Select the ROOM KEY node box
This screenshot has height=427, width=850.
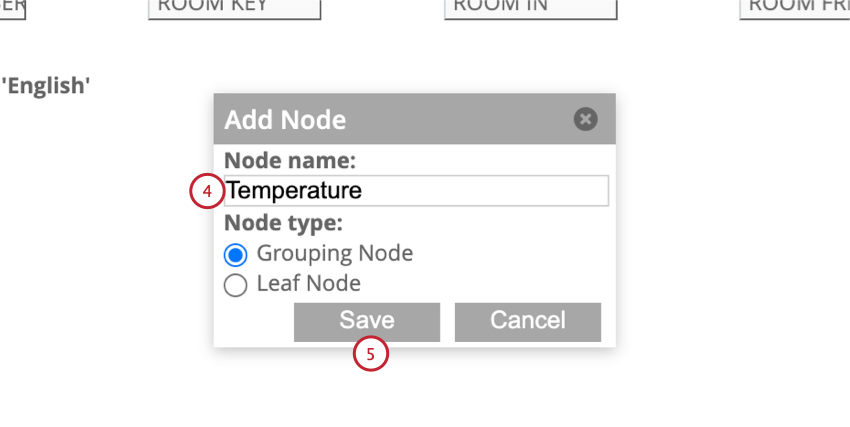(234, 9)
